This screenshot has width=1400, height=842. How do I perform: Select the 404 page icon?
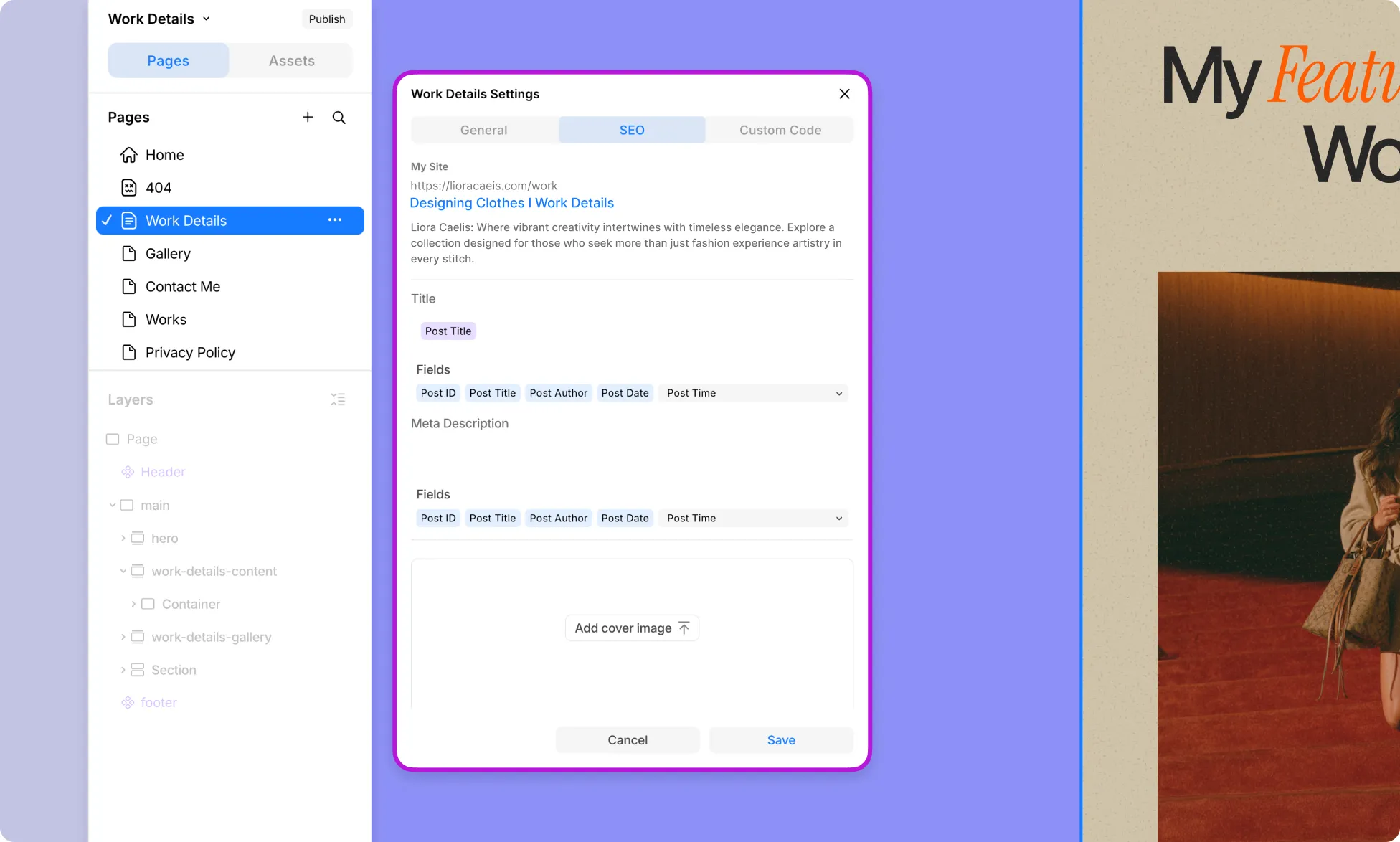pyautogui.click(x=129, y=188)
